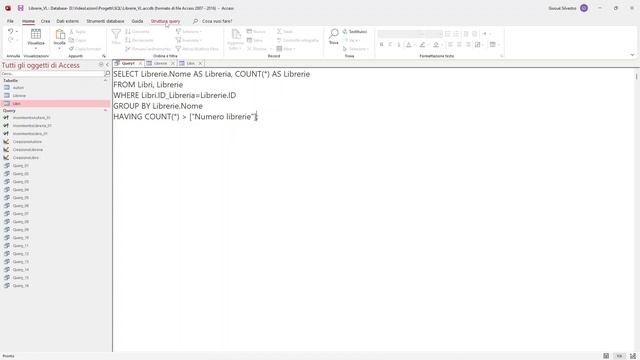Toggle left text alignment
640x360 pixels.
pyautogui.click(x=450, y=44)
